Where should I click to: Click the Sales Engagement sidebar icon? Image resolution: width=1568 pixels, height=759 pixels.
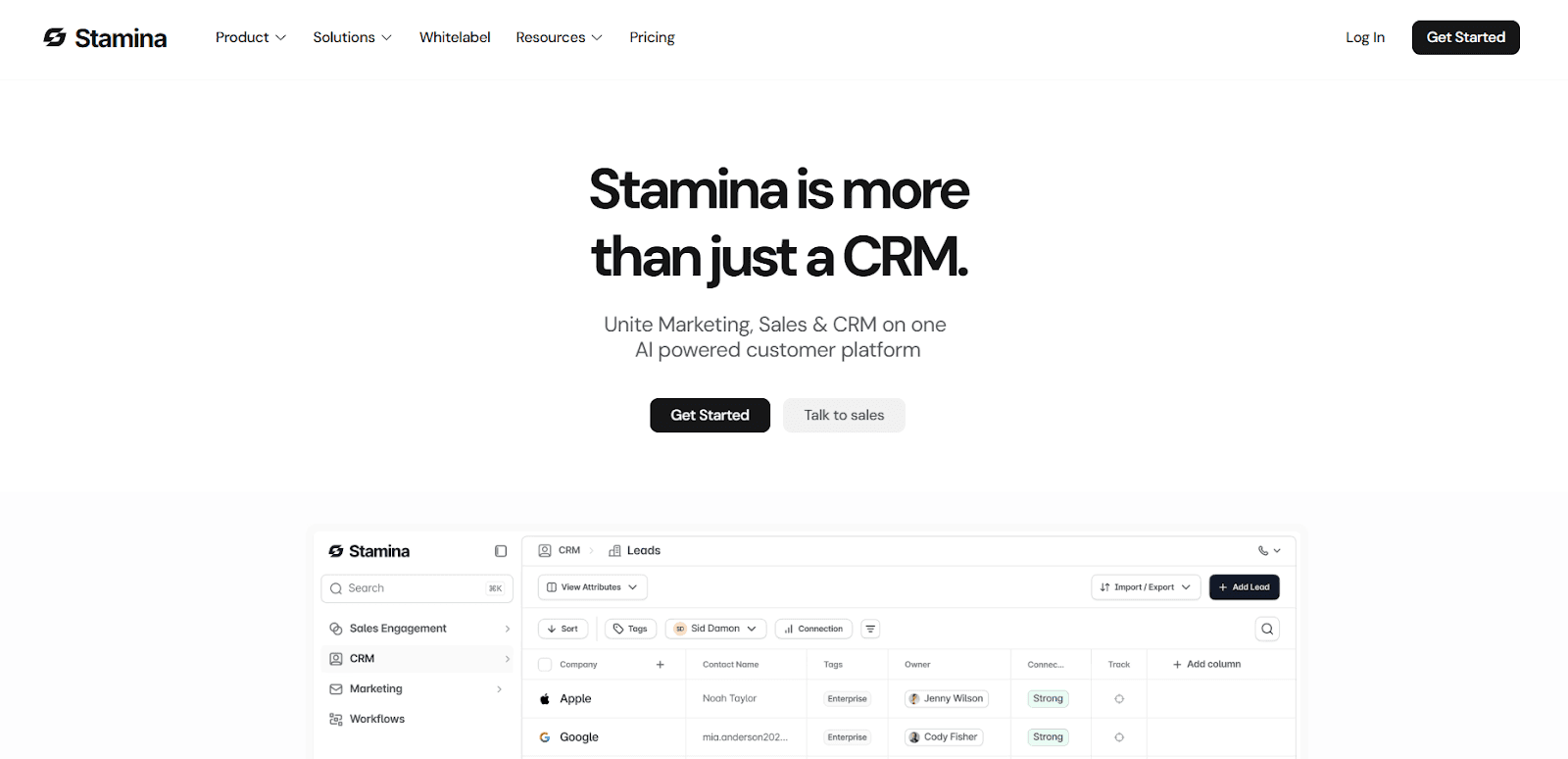(336, 629)
